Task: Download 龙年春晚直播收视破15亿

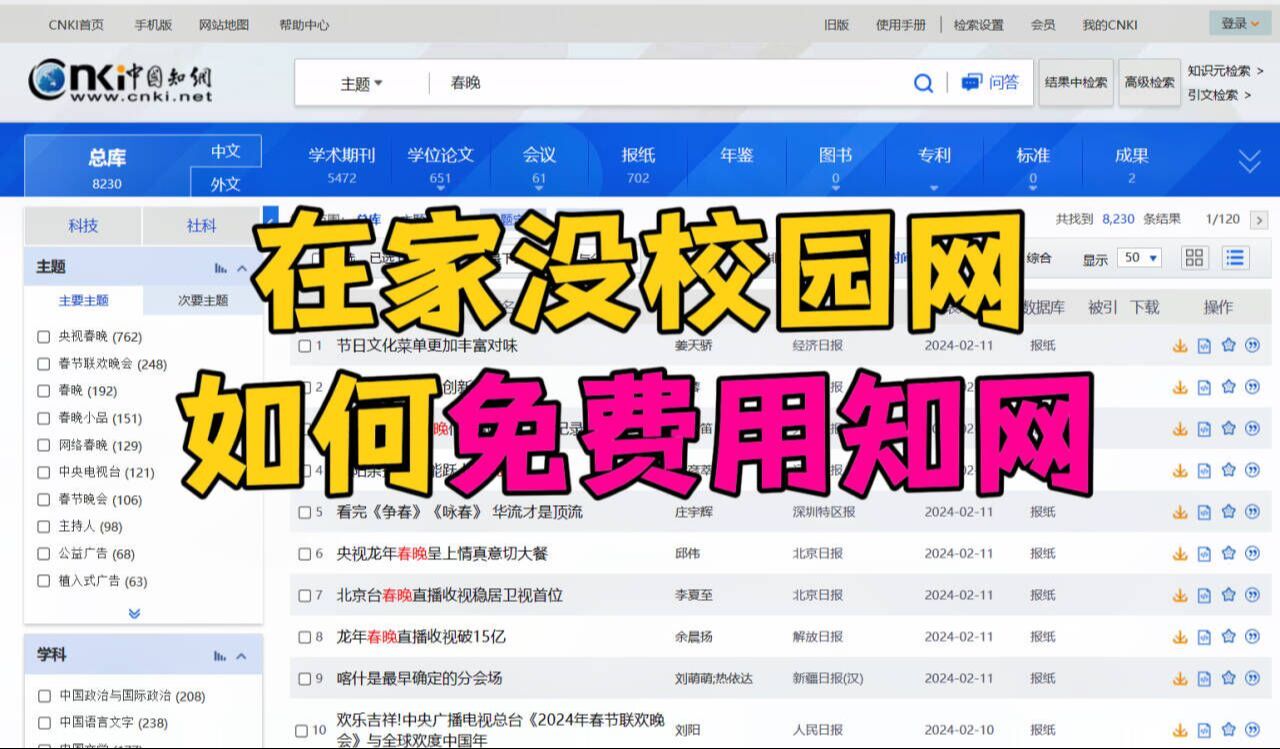Action: coord(1180,637)
